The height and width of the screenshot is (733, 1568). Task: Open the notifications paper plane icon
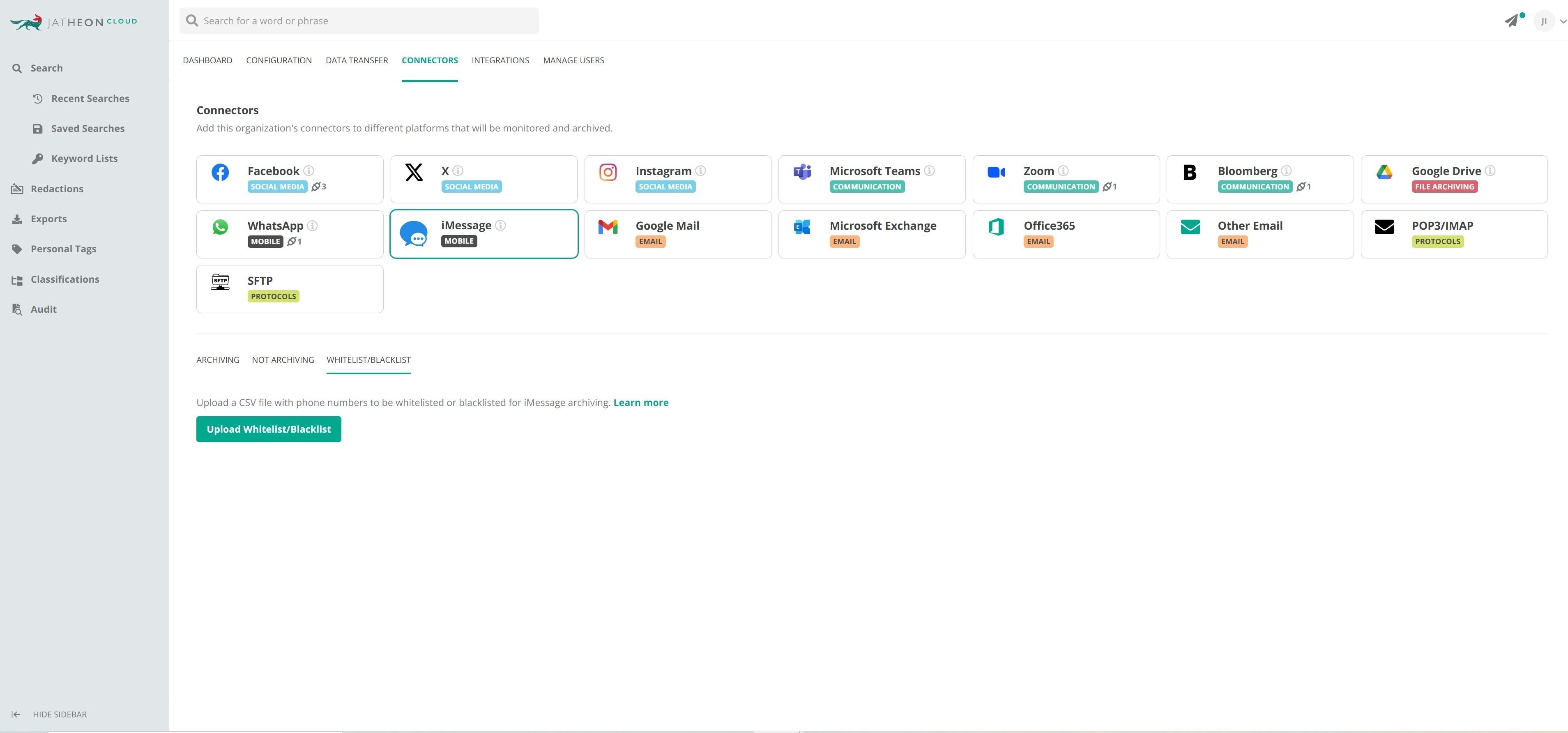click(x=1511, y=21)
